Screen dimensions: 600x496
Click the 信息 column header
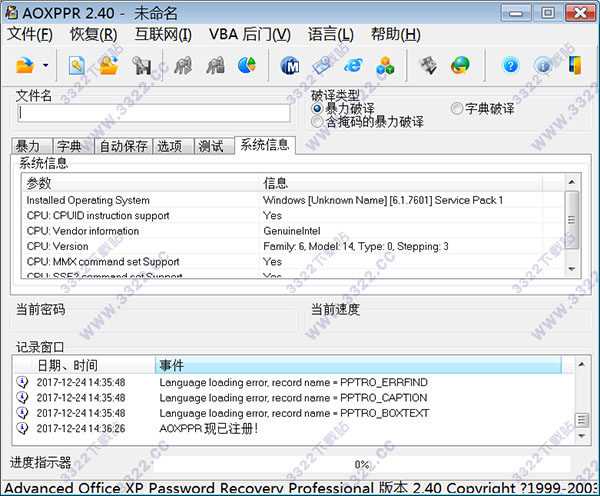coord(400,183)
